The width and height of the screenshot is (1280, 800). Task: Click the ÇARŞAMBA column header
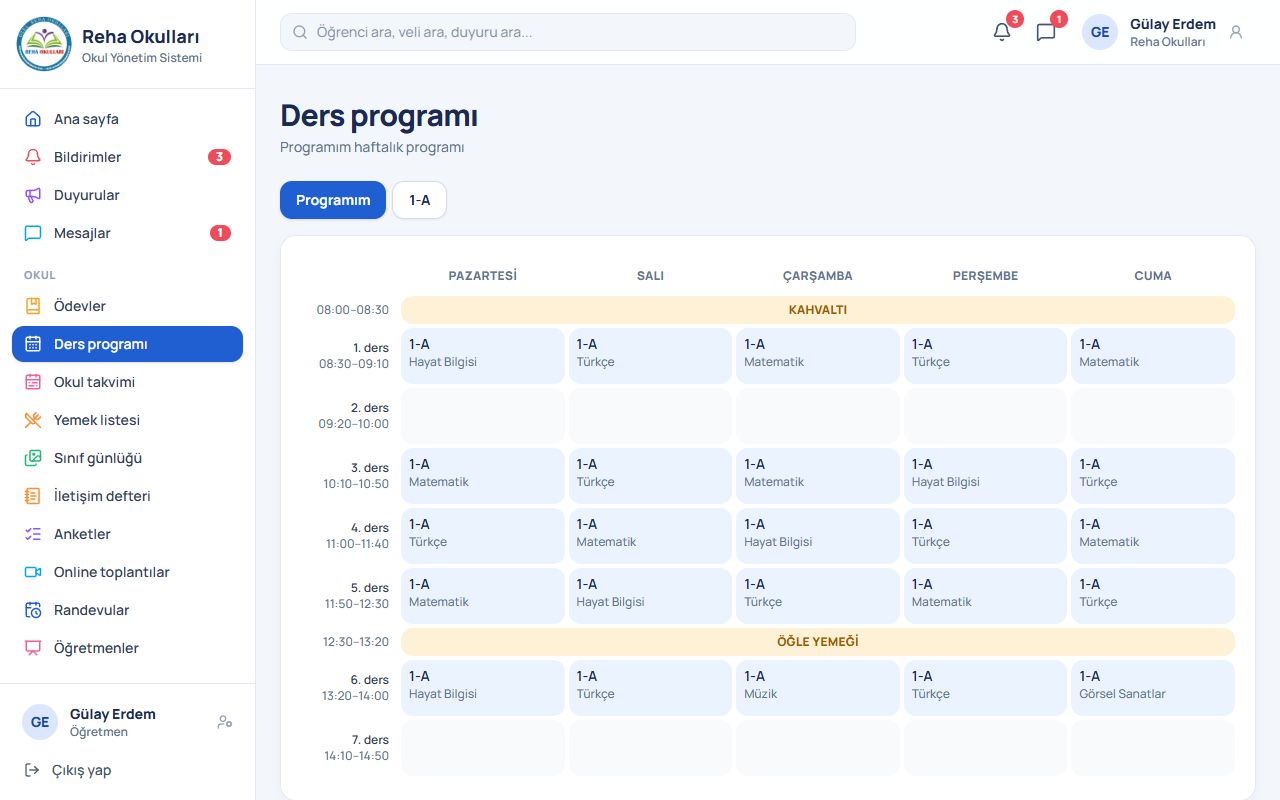coord(818,276)
